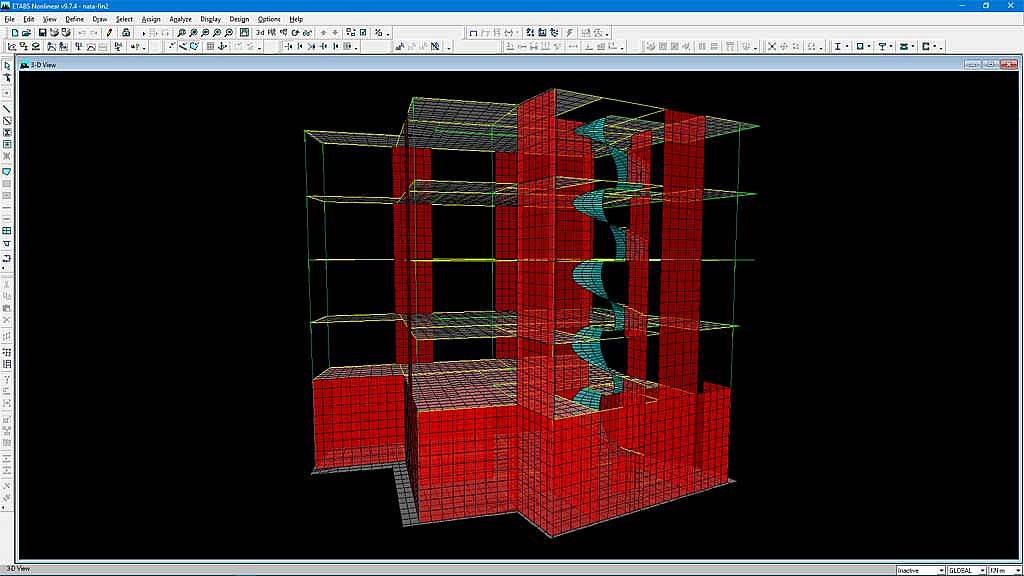Open the Inactive dropdown in status bar
Image resolution: width=1024 pixels, height=576 pixels.
tap(920, 570)
